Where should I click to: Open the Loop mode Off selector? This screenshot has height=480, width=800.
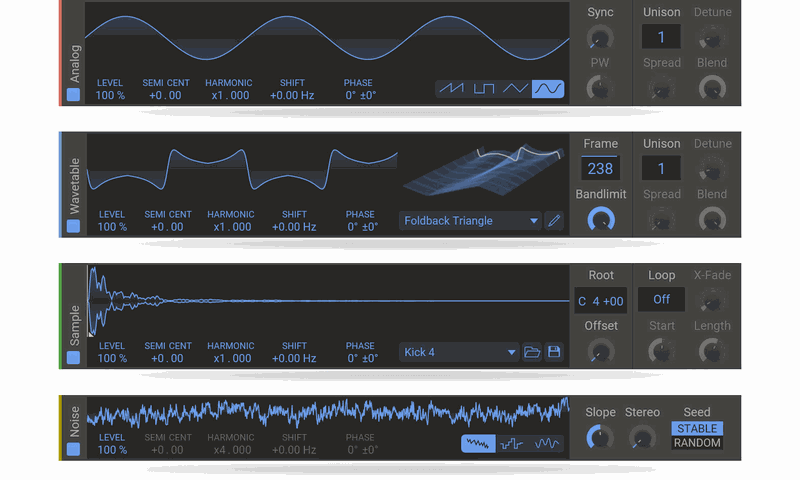coord(661,299)
